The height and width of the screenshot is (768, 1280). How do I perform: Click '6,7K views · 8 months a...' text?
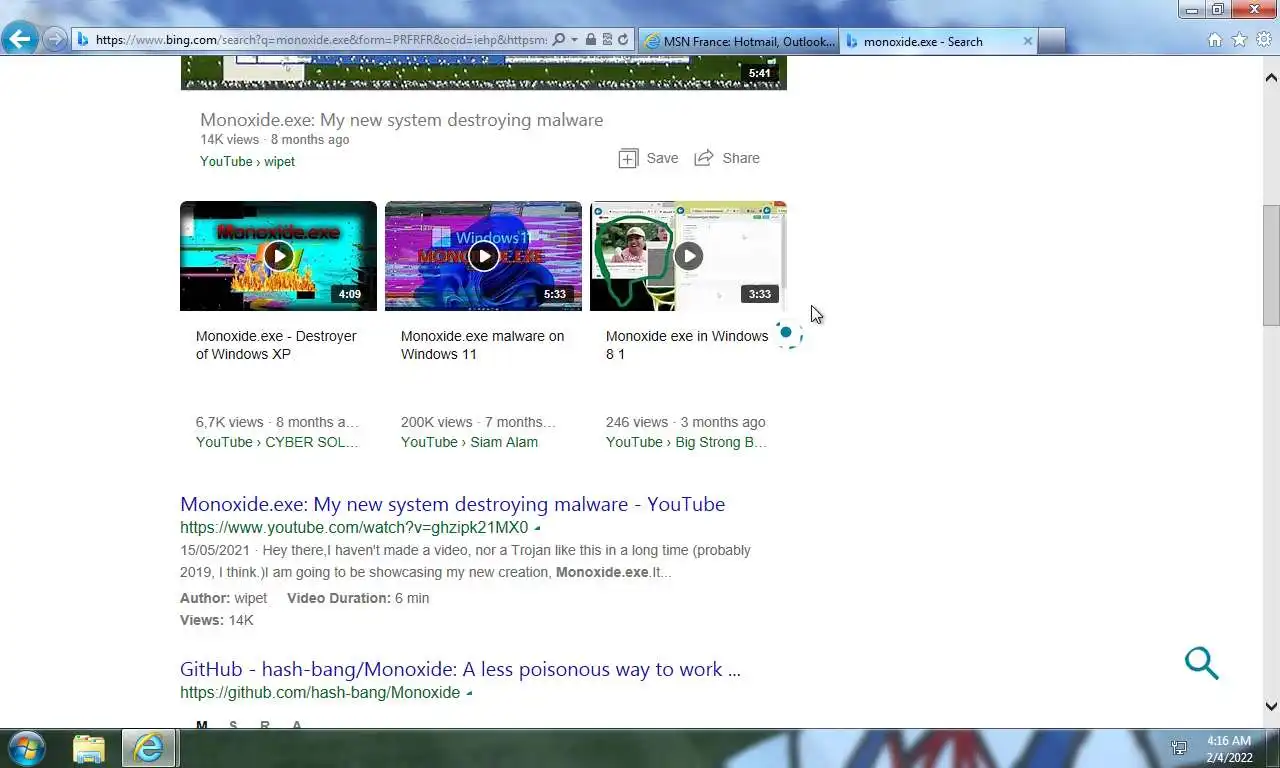[x=277, y=422]
